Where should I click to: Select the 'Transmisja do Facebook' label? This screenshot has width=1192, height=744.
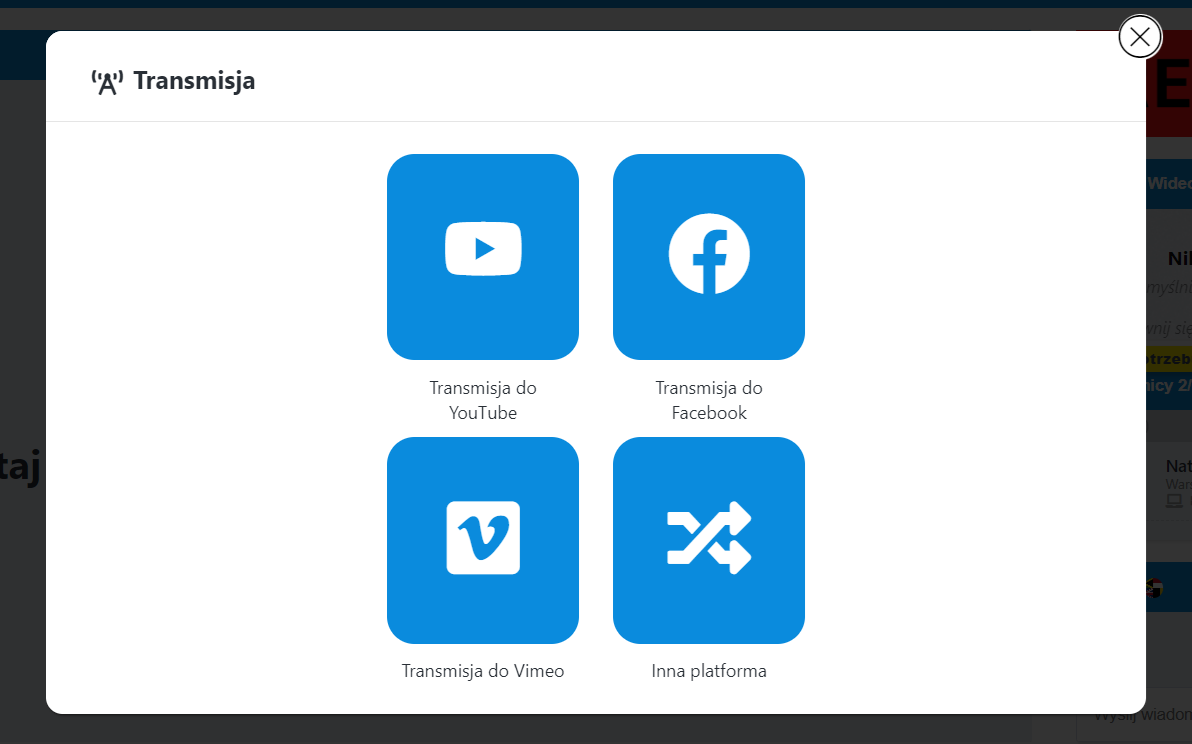709,400
